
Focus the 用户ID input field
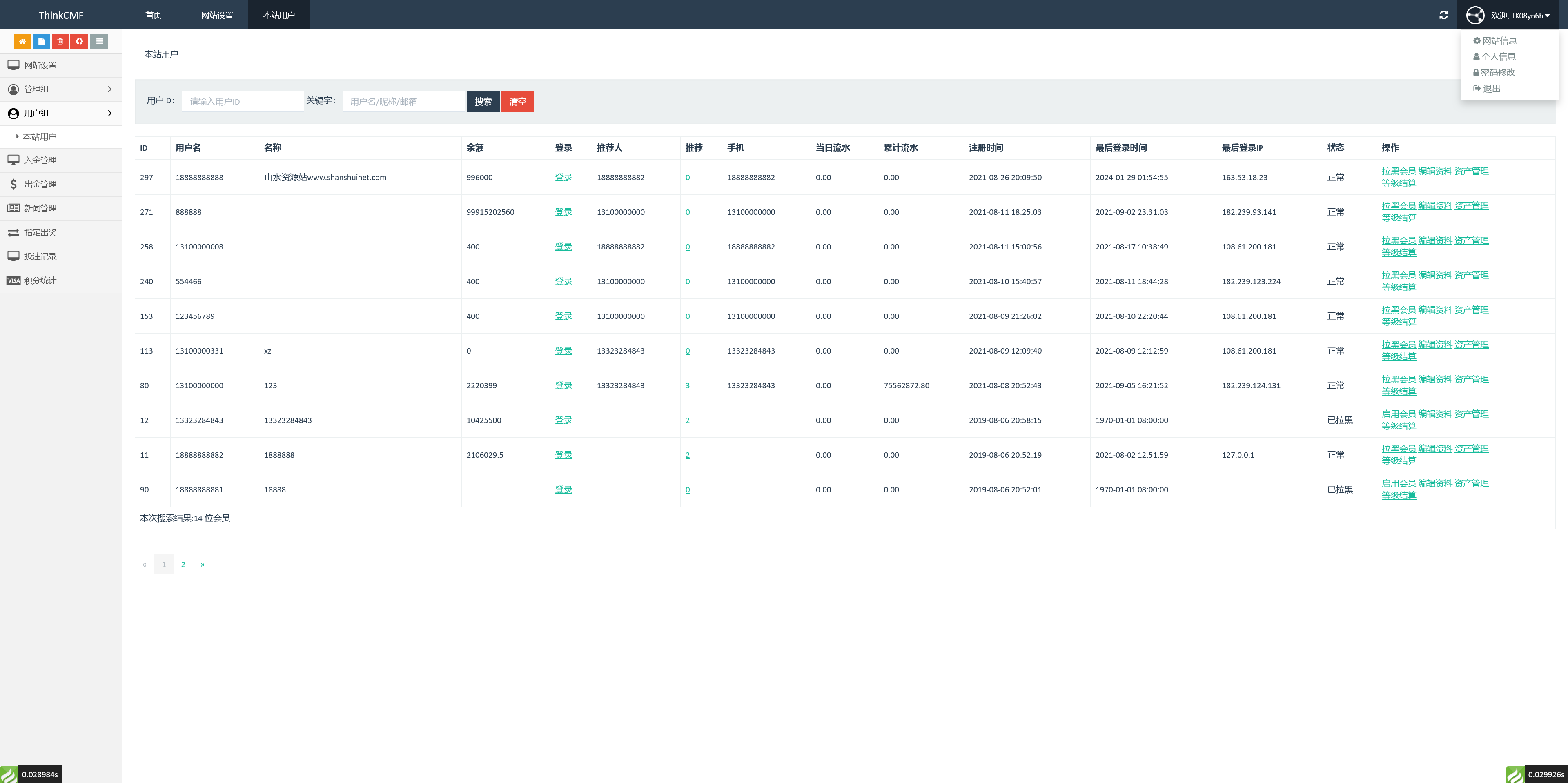(242, 102)
